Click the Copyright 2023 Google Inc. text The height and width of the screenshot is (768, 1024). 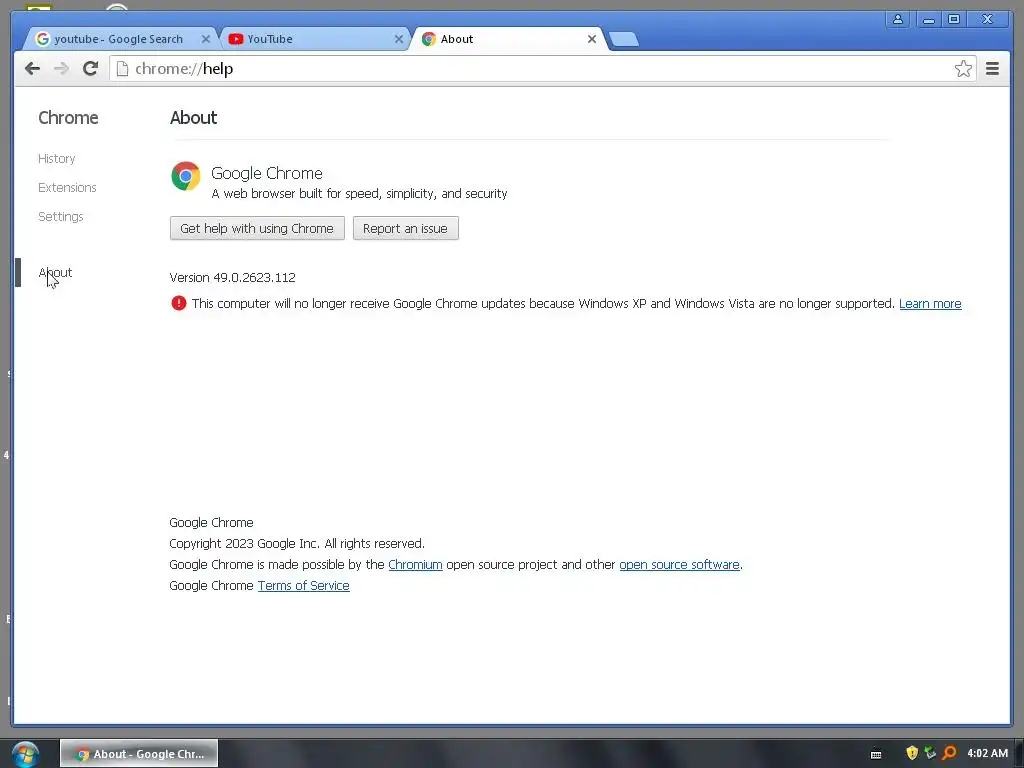pos(297,543)
